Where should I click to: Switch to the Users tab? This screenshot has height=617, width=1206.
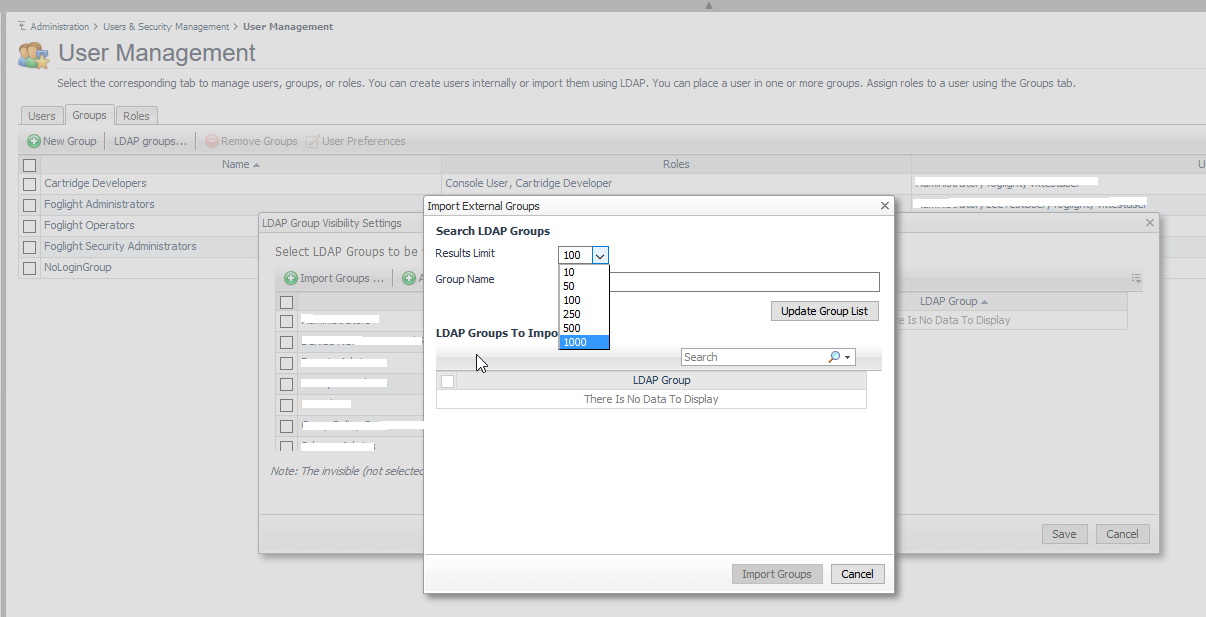pos(41,115)
